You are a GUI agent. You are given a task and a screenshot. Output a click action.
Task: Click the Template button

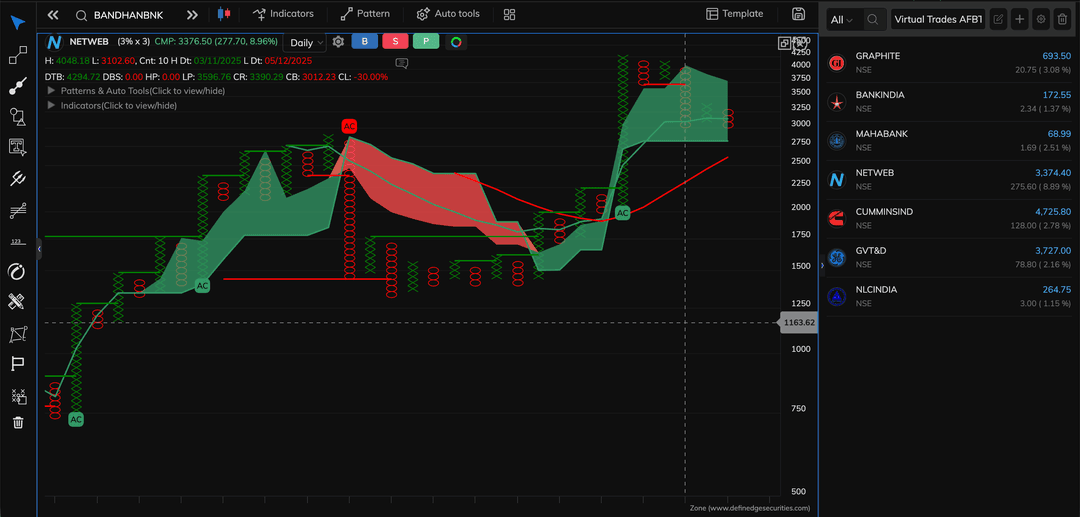tap(734, 14)
